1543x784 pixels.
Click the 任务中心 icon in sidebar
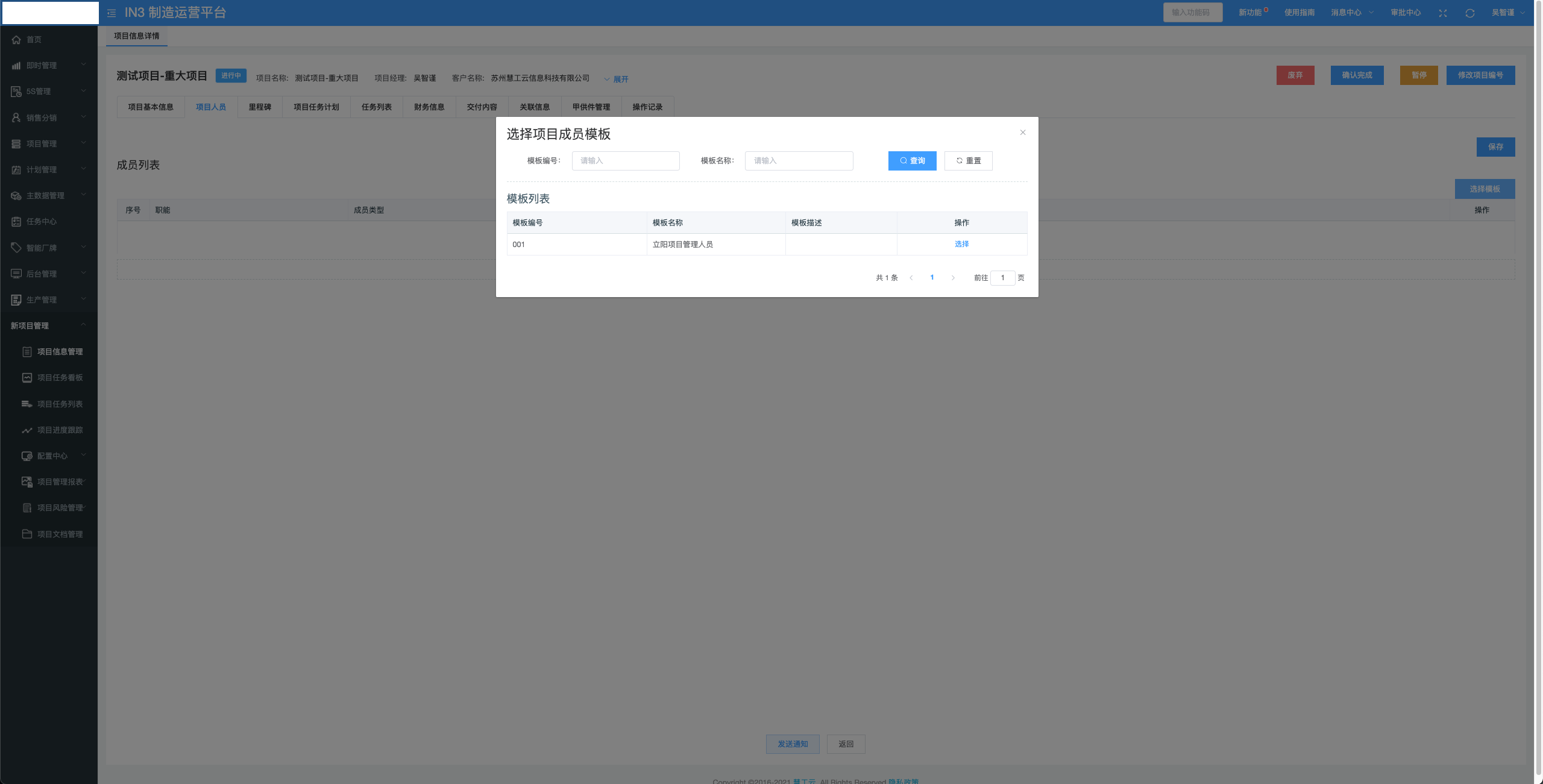coord(16,222)
